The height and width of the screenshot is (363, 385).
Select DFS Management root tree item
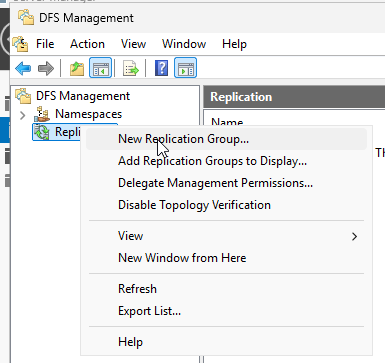point(83,96)
